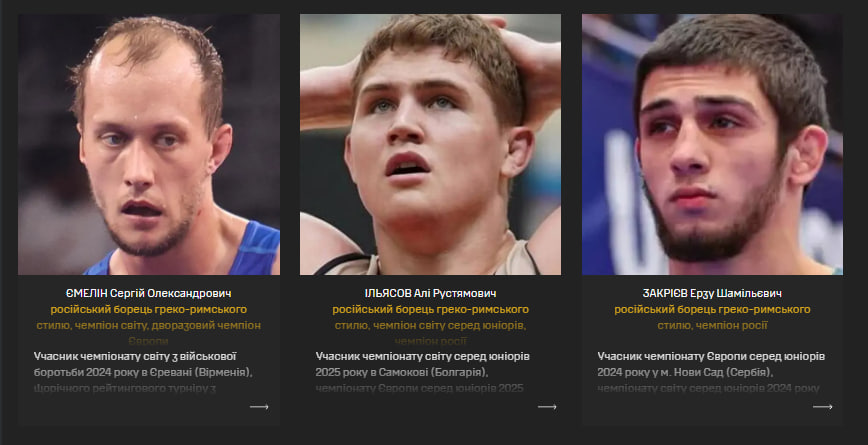Click the arrow icon on ЗАКРІЄВ card
The height and width of the screenshot is (445, 868).
point(823,407)
